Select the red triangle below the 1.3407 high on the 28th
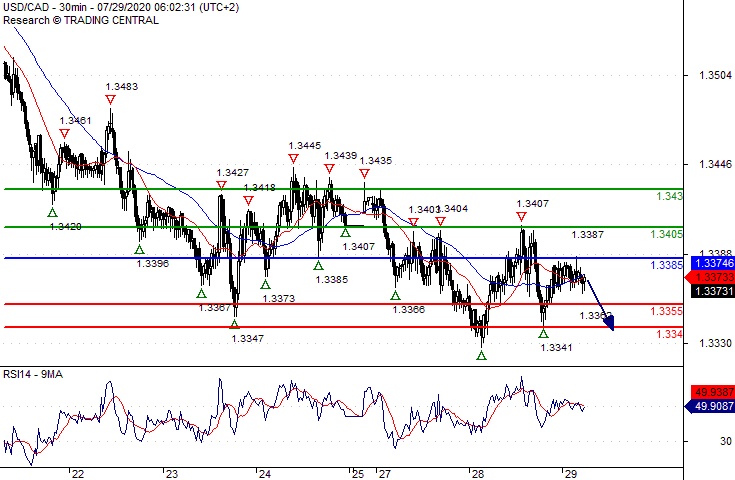The image size is (735, 480). 521,217
